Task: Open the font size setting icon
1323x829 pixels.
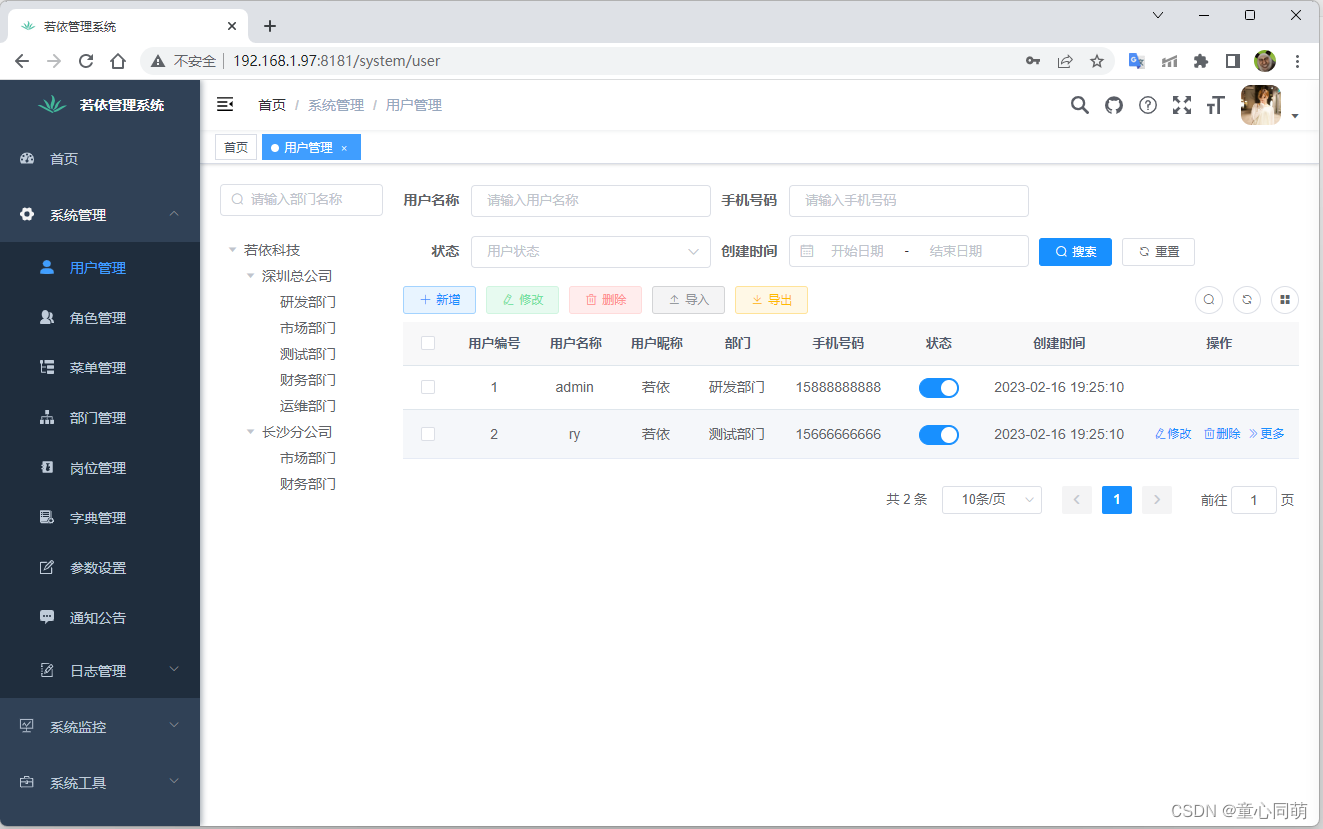Action: pyautogui.click(x=1216, y=105)
